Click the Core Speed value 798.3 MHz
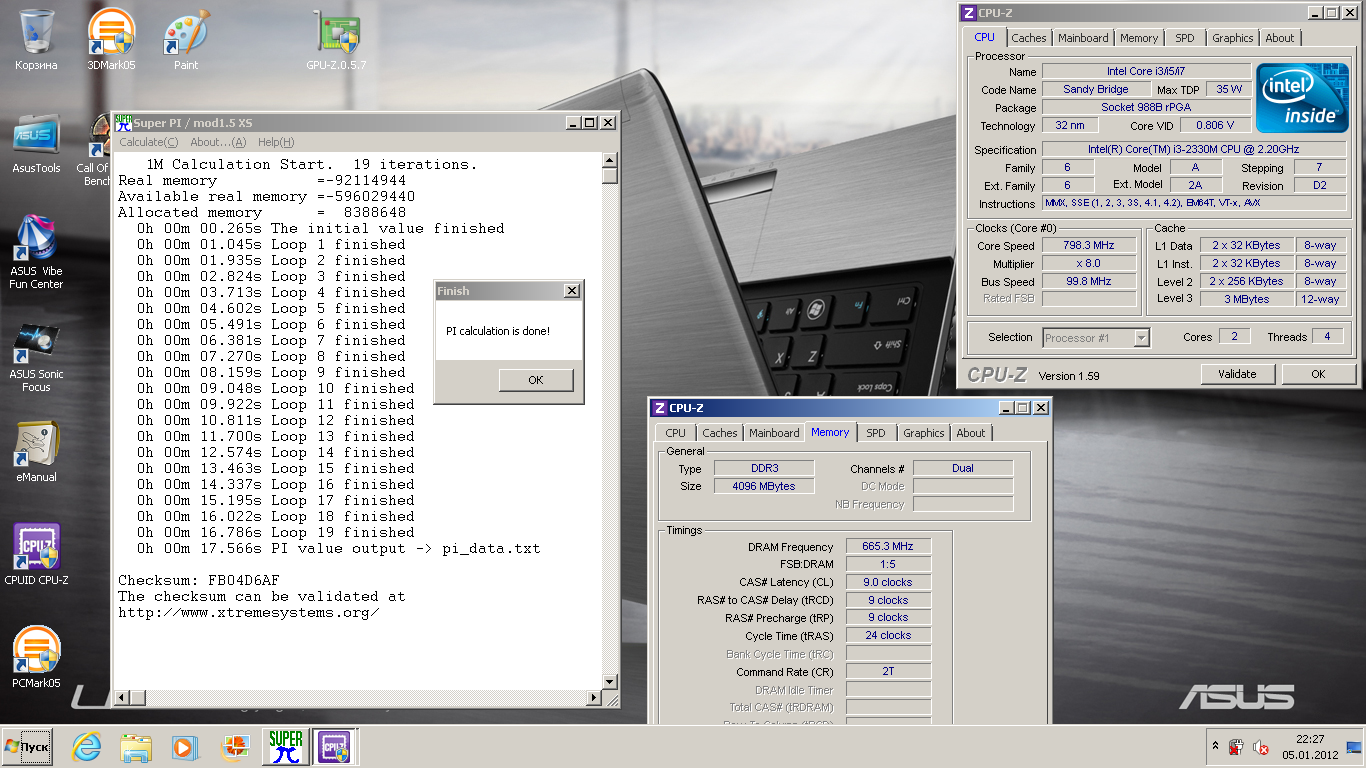This screenshot has height=768, width=1366. 1089,245
